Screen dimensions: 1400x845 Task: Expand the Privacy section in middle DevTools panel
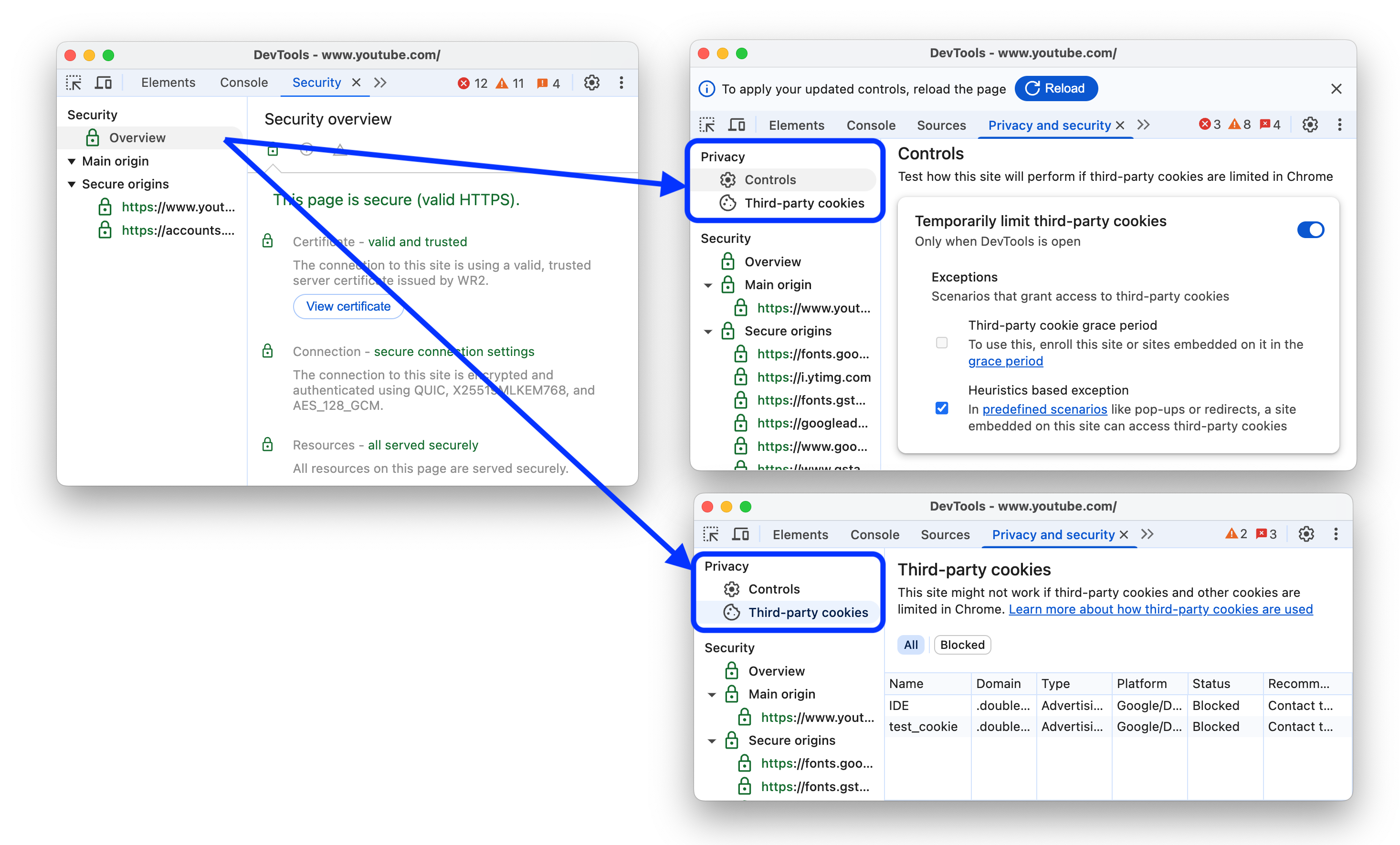(723, 156)
